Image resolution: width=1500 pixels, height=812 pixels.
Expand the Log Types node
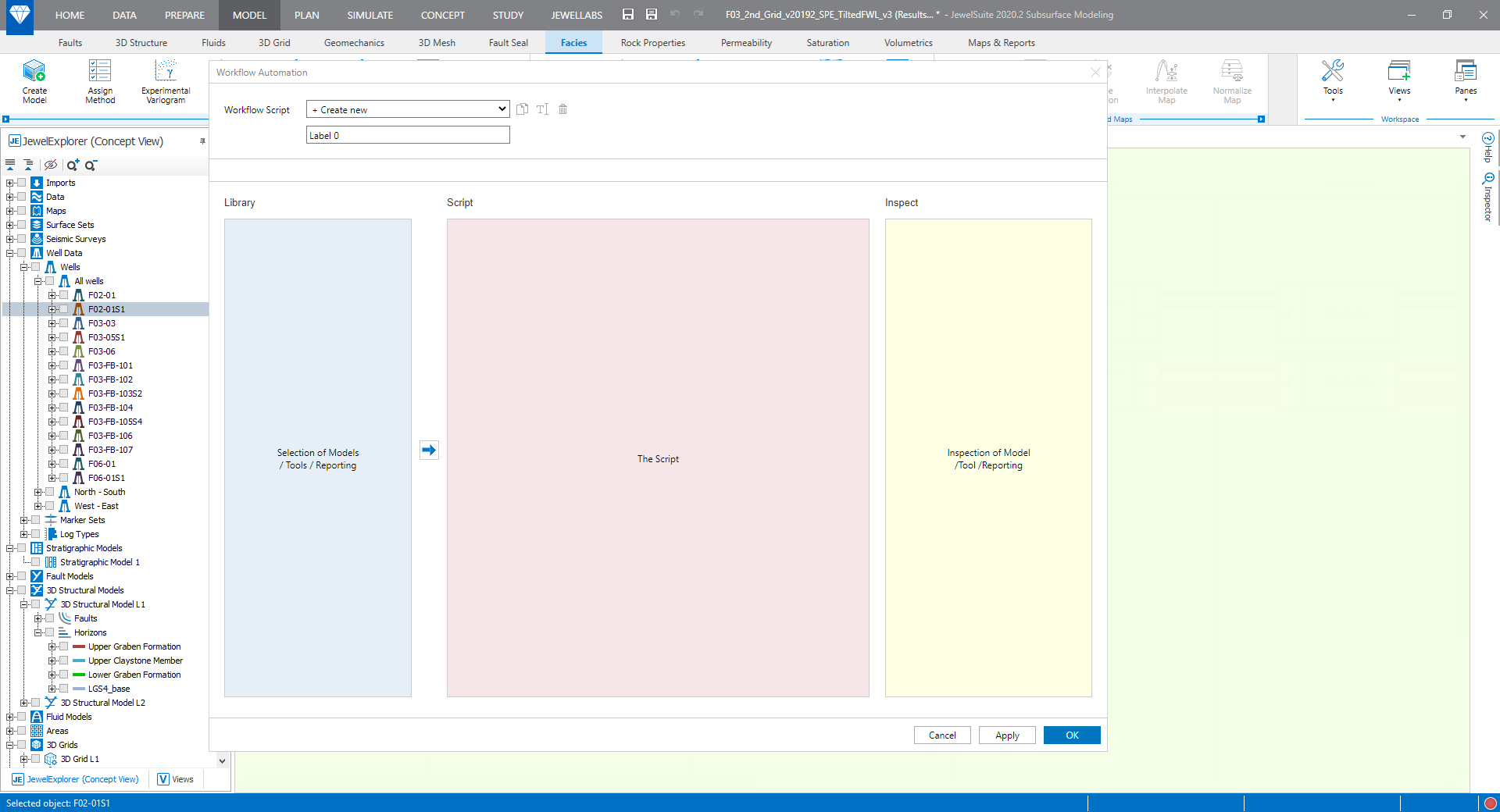(x=24, y=534)
